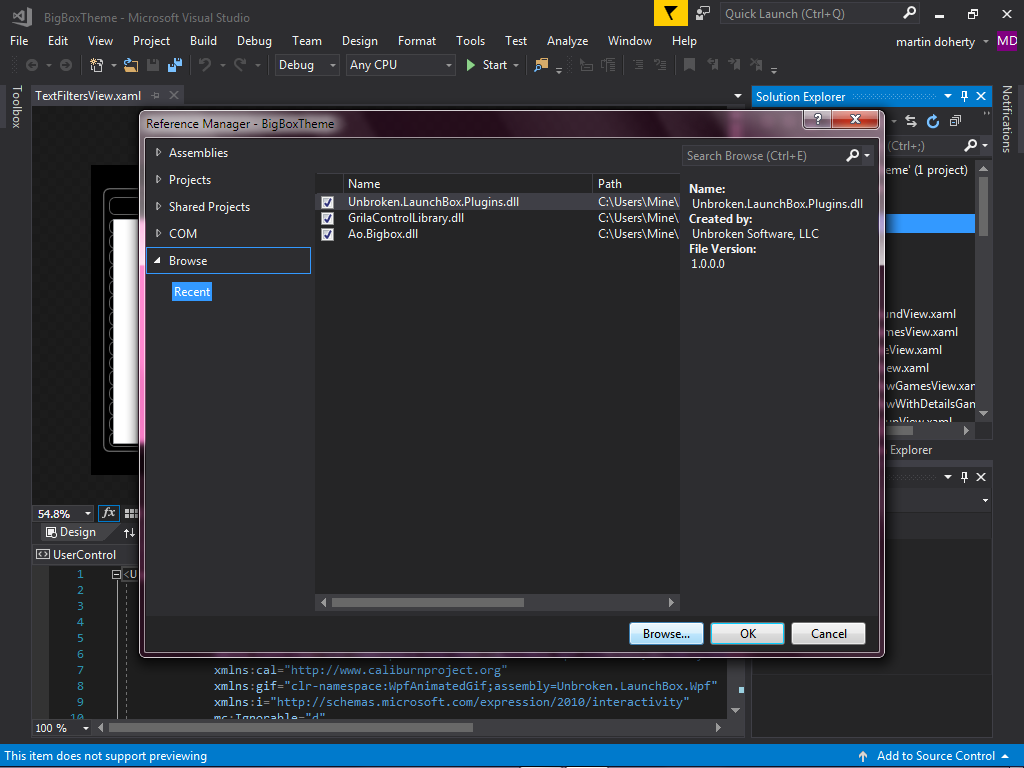Click the Find in Files toolbar icon

(x=541, y=65)
